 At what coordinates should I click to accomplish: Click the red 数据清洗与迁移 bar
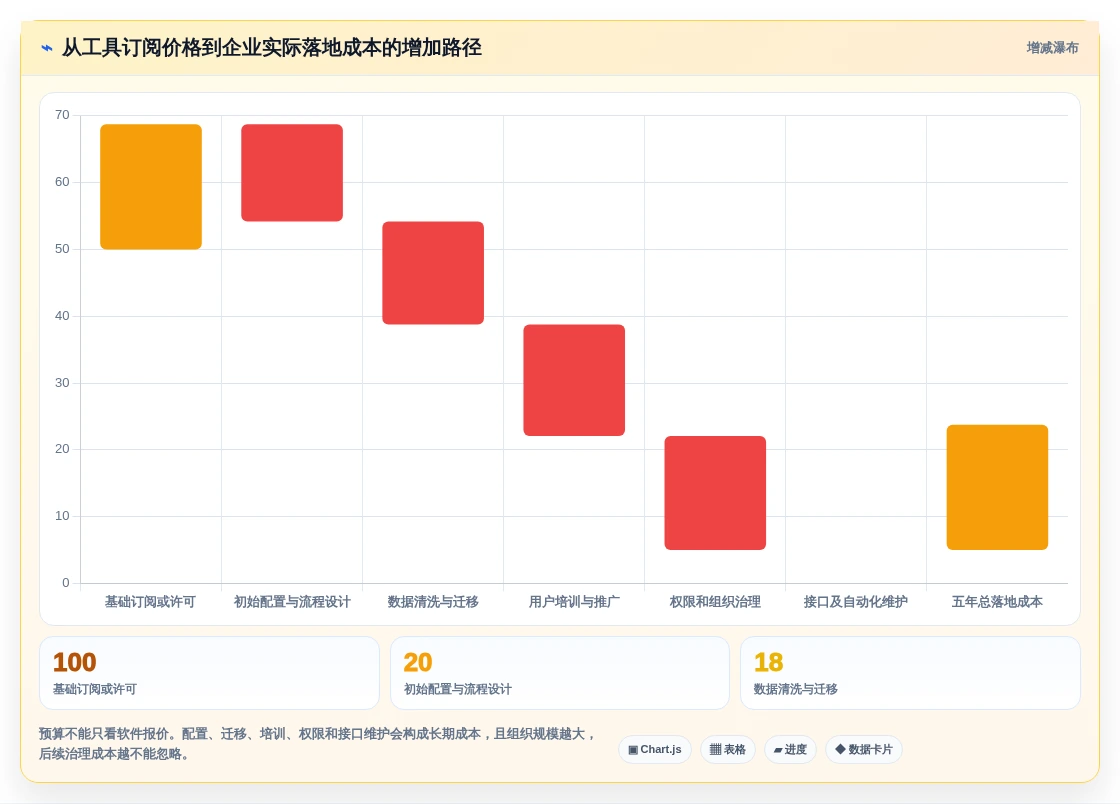pyautogui.click(x=433, y=273)
